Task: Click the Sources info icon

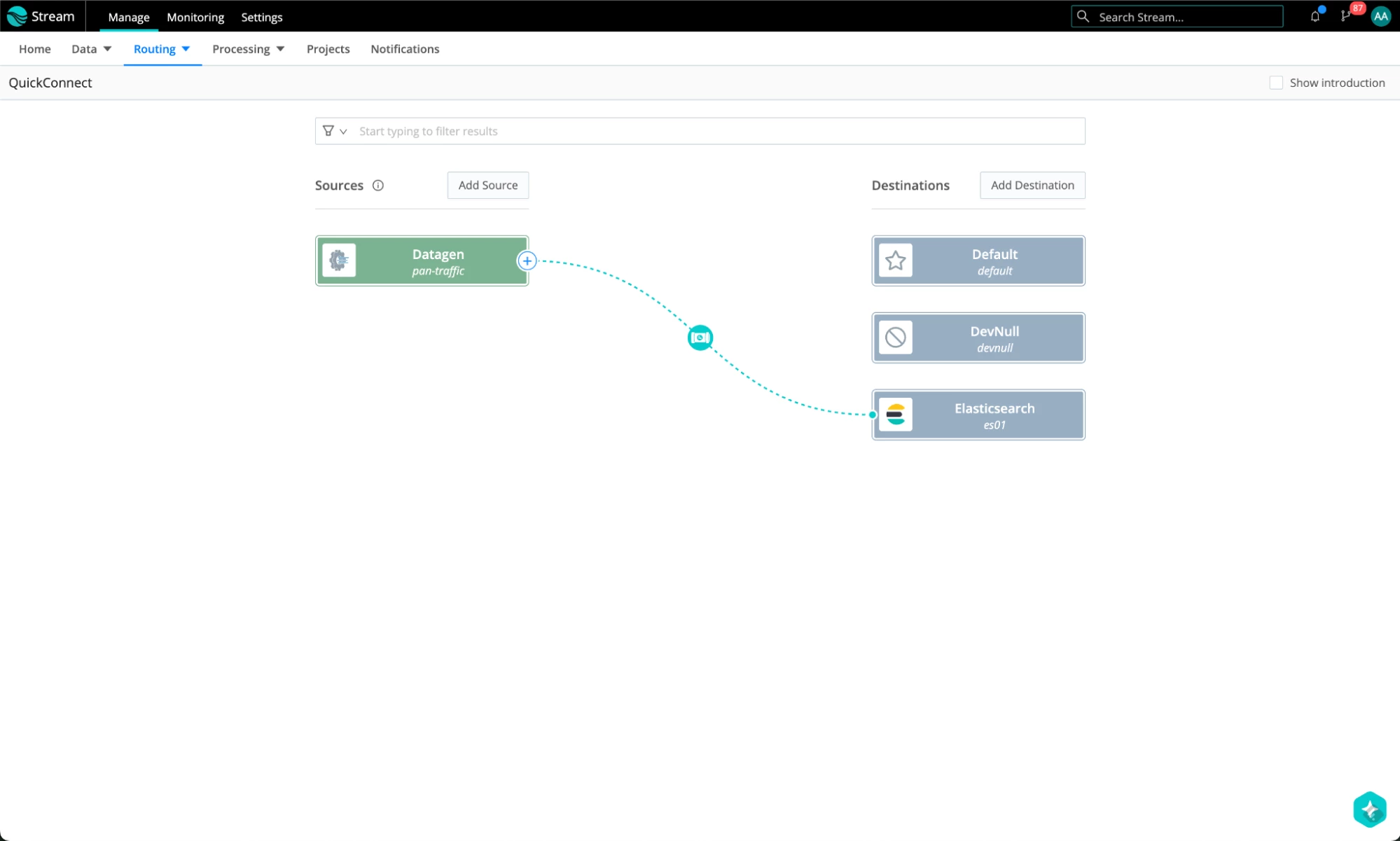Action: click(378, 186)
